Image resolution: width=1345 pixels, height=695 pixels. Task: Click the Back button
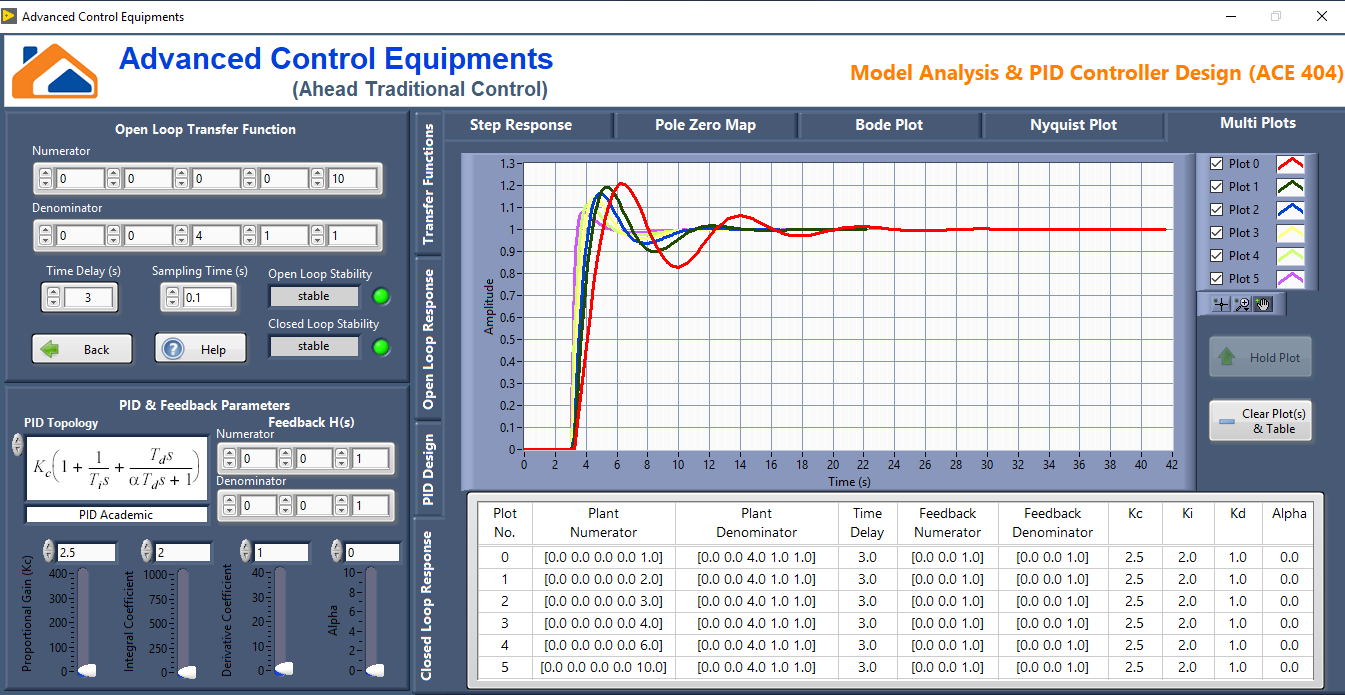[83, 349]
